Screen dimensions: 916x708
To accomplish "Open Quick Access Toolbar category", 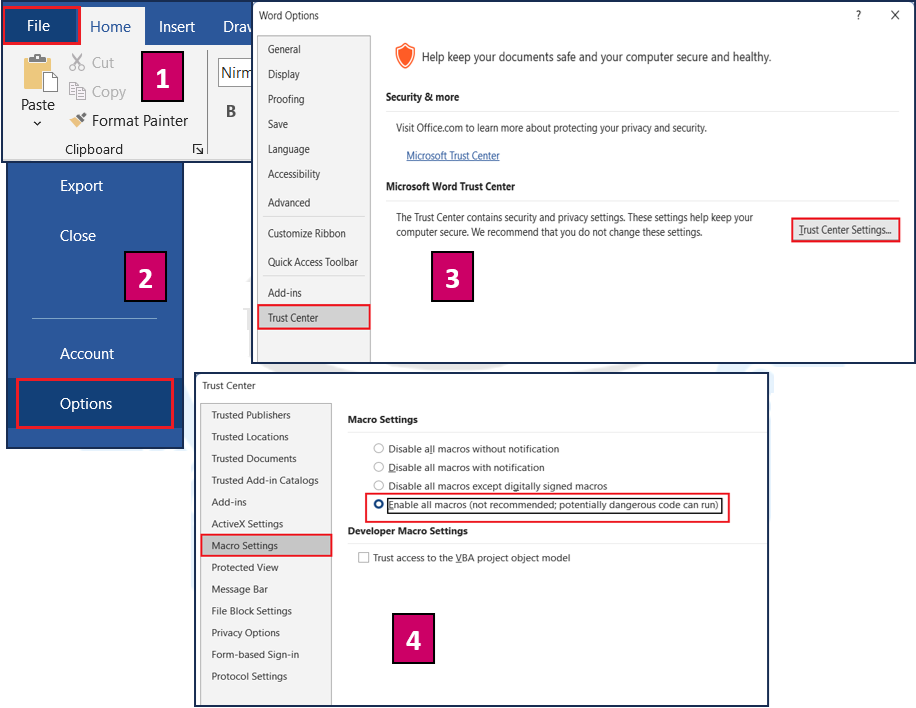I will pos(314,262).
